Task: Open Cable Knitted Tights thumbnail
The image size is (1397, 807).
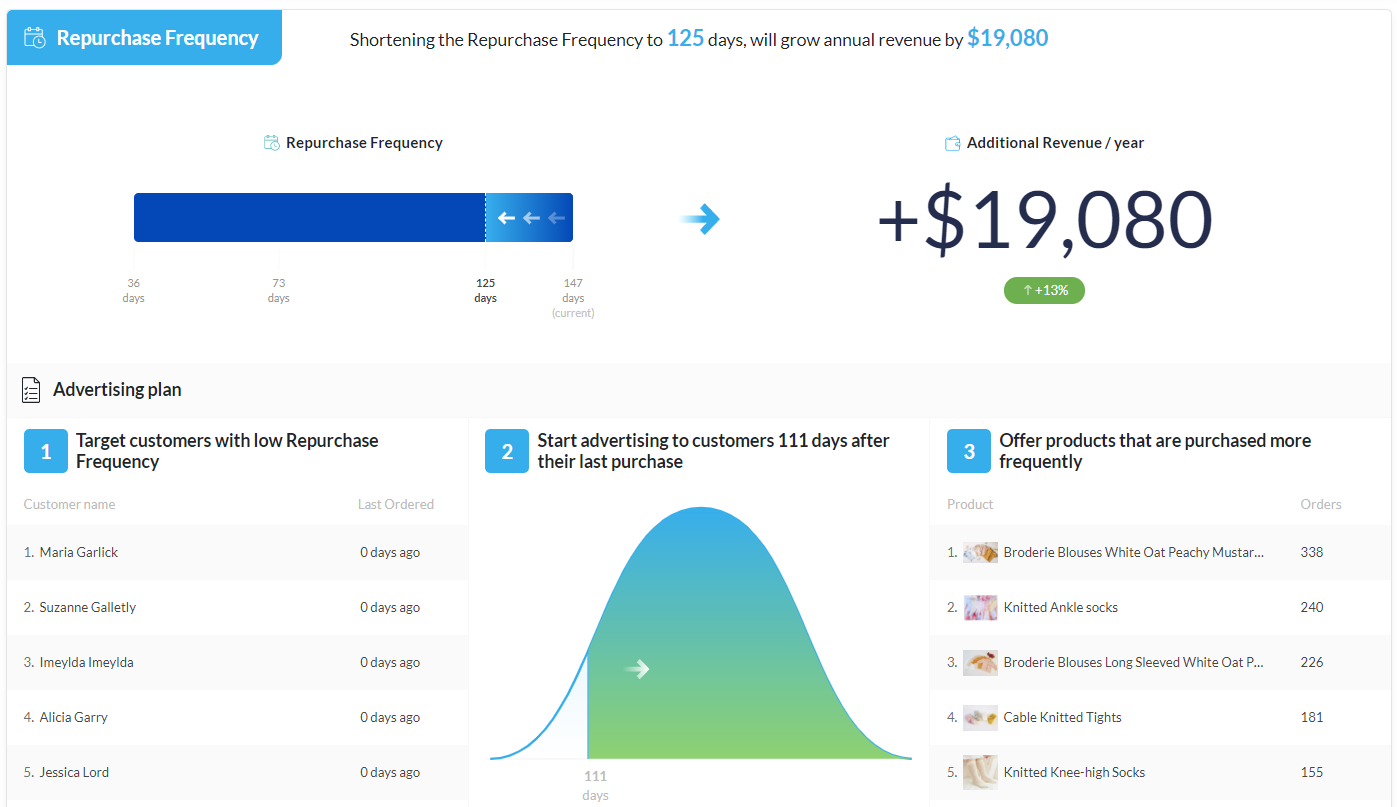Action: 980,717
